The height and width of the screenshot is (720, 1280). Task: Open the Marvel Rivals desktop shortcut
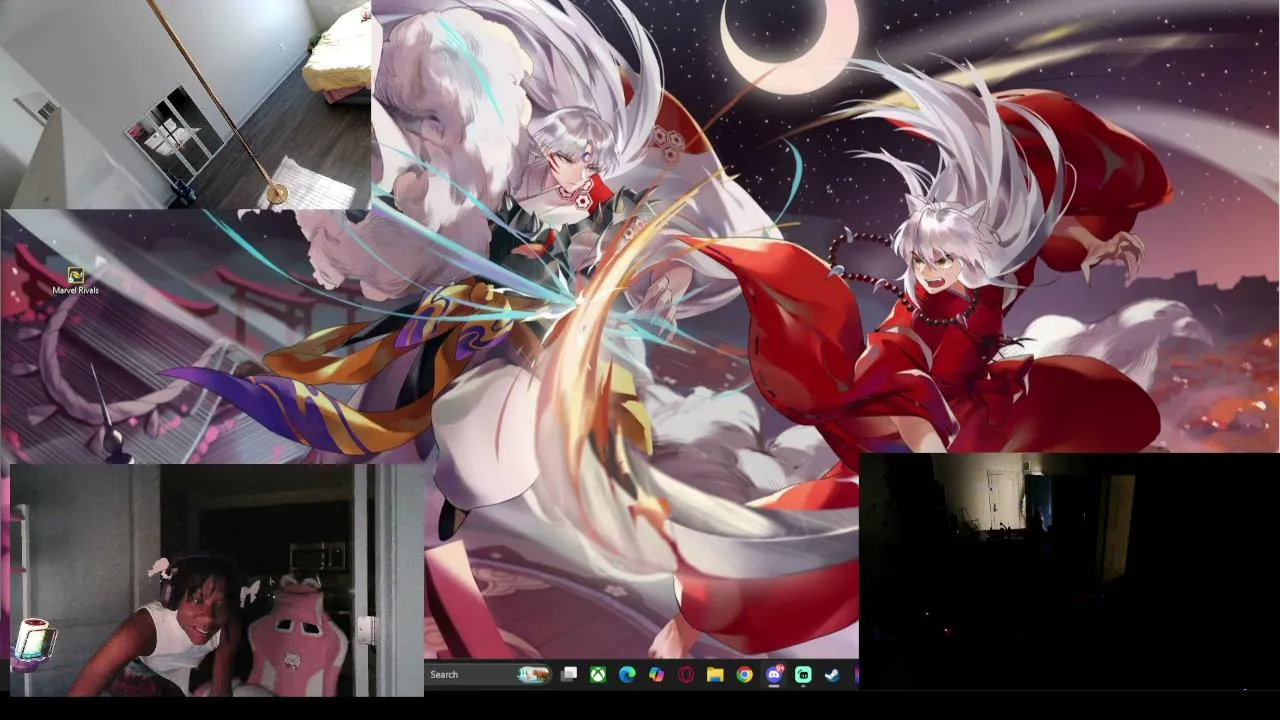click(x=75, y=281)
